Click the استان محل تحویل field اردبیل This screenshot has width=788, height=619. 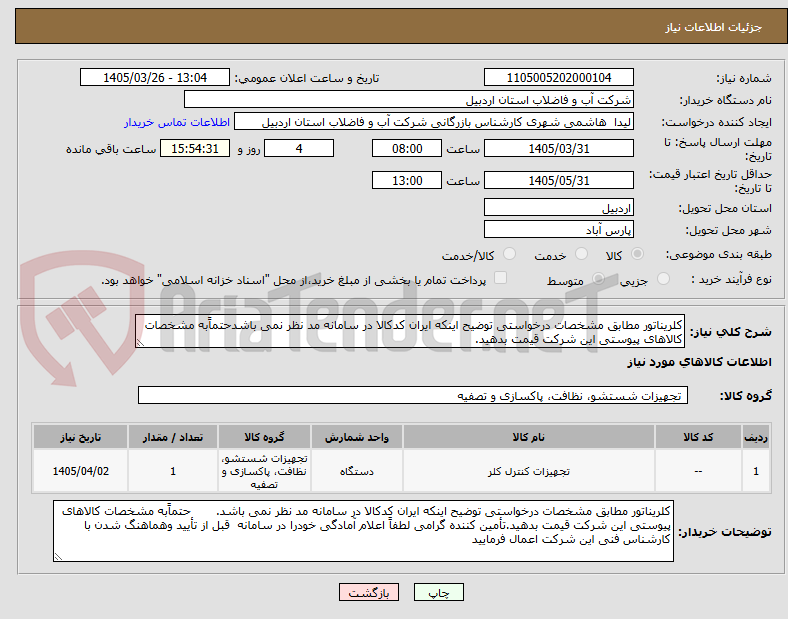point(559,208)
